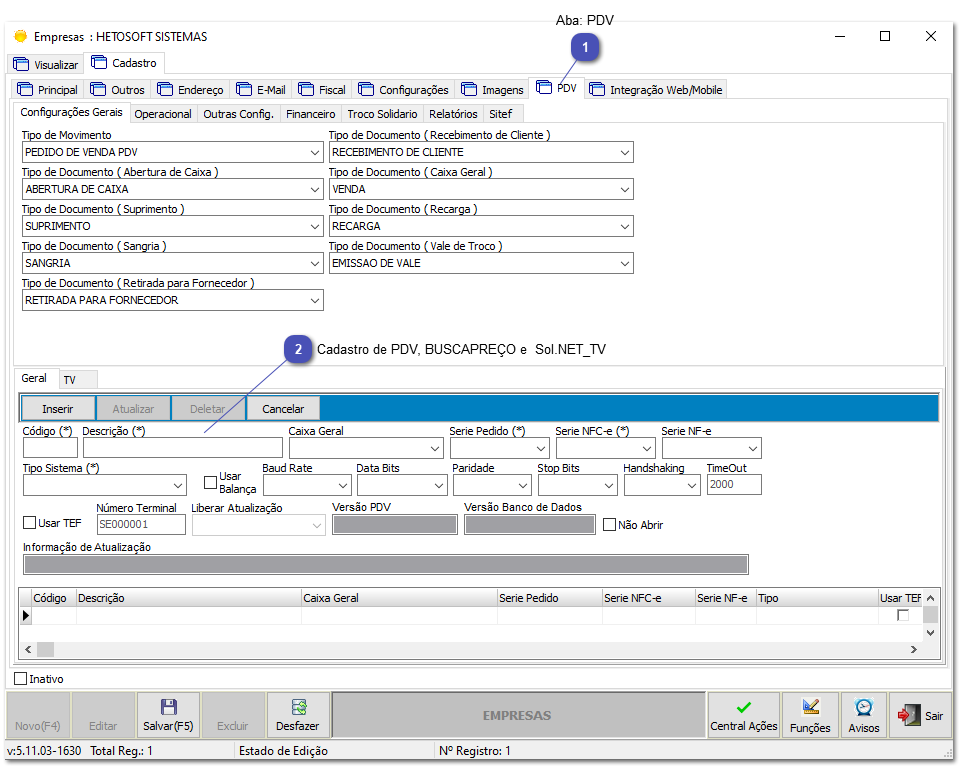962x769 pixels.
Task: Click the Funções icon
Action: pyautogui.click(x=810, y=706)
